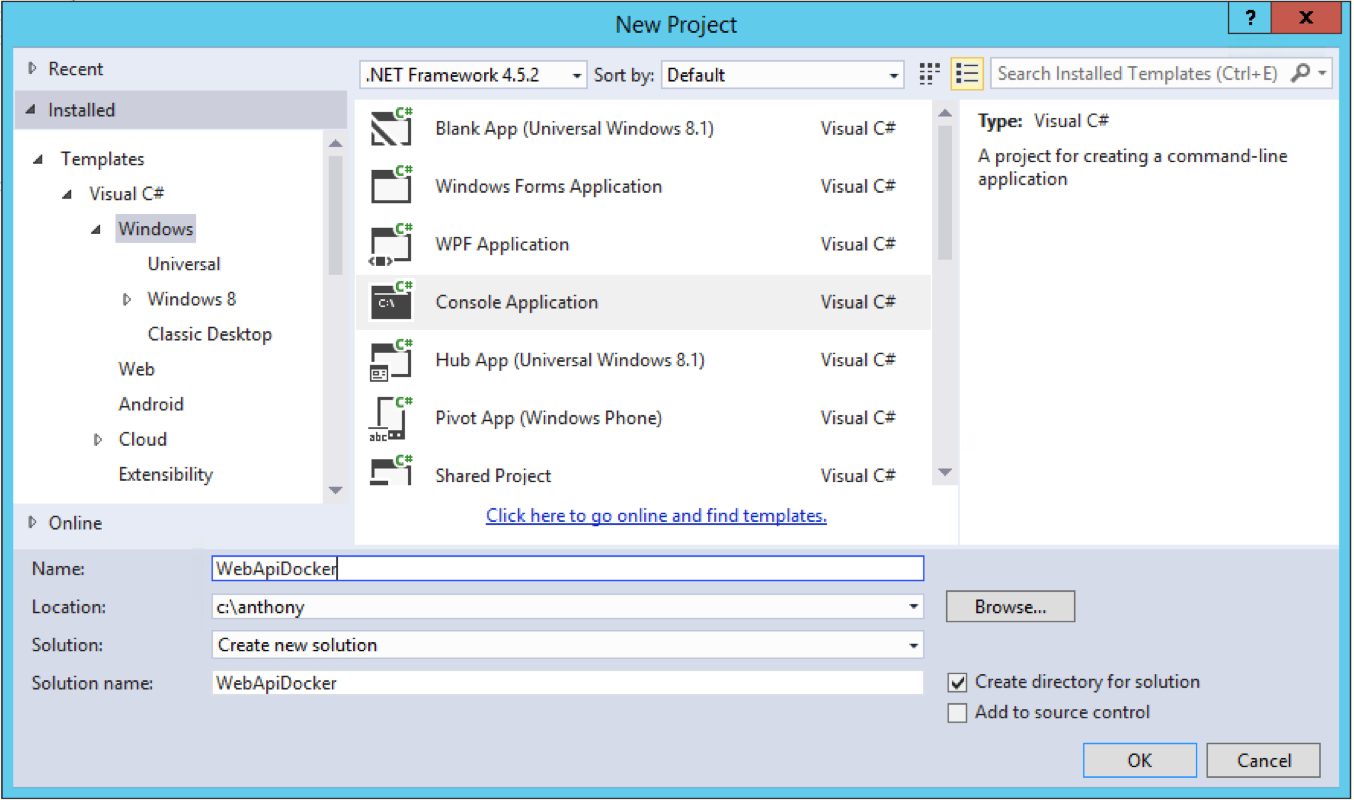Select the Web templates category
Image resolution: width=1354 pixels, height=800 pixels.
137,369
